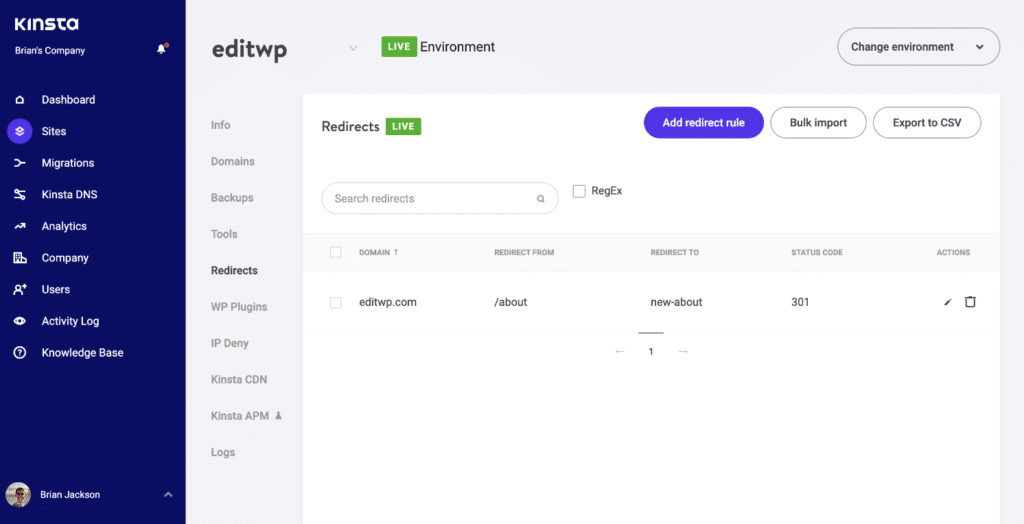Click Add redirect rule button
The width and height of the screenshot is (1024, 524).
pos(703,123)
